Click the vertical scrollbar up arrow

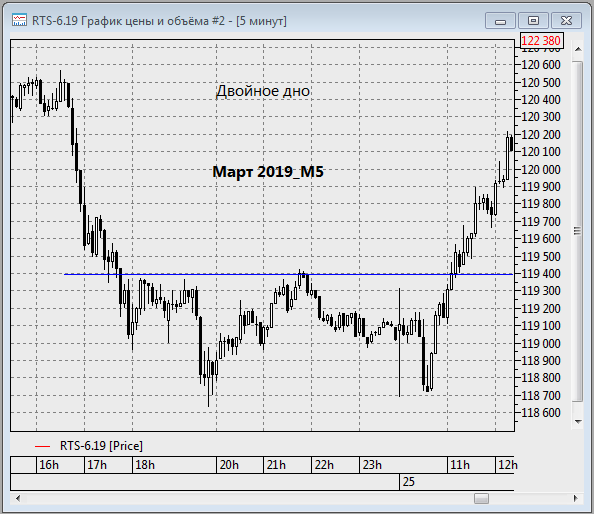click(578, 49)
